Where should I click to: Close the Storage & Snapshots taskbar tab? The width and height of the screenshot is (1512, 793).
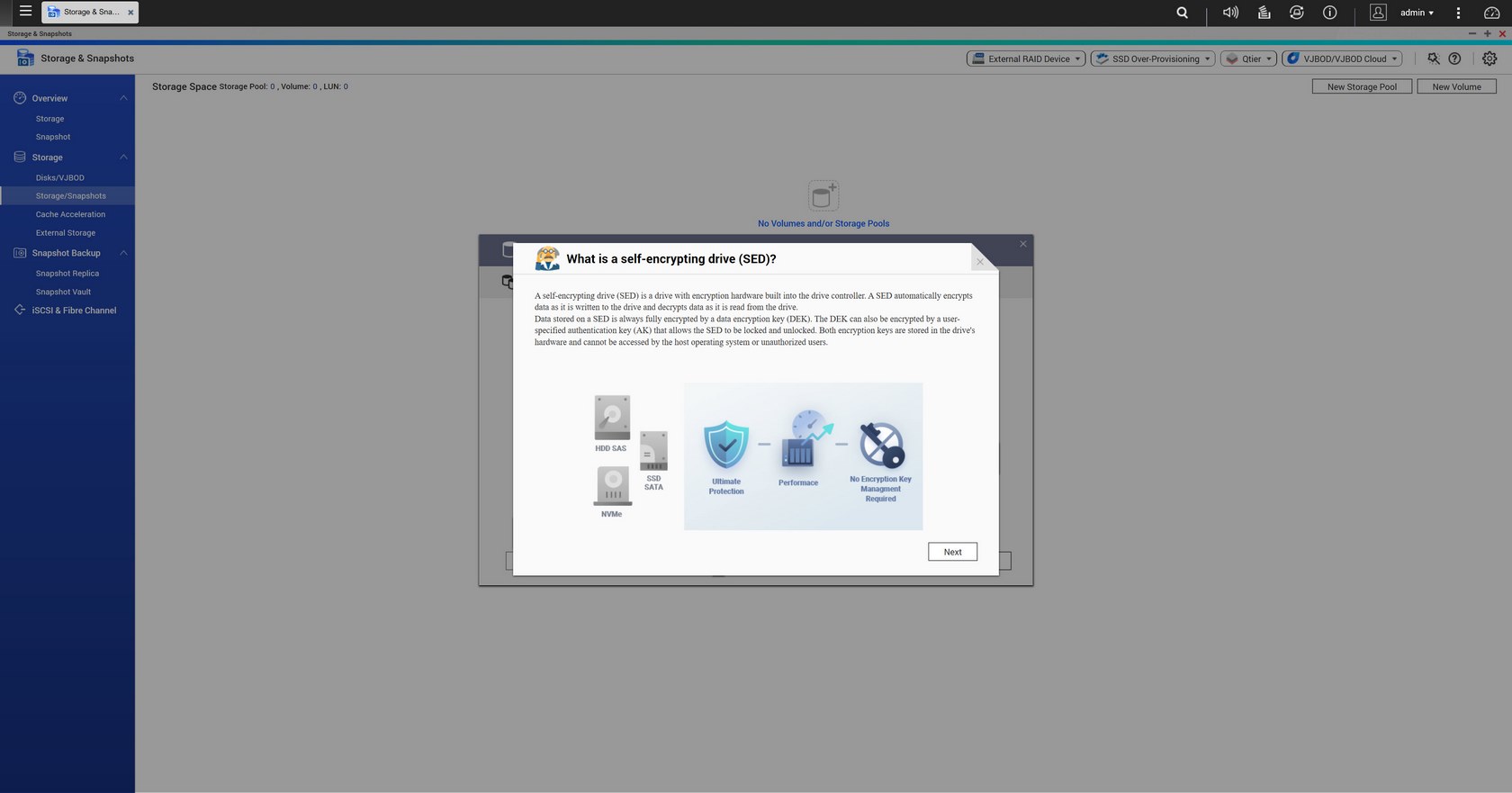tap(130, 13)
